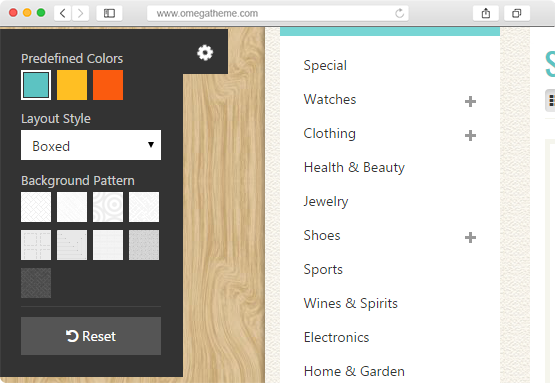
Task: Open the Electronics category
Action: coord(336,337)
